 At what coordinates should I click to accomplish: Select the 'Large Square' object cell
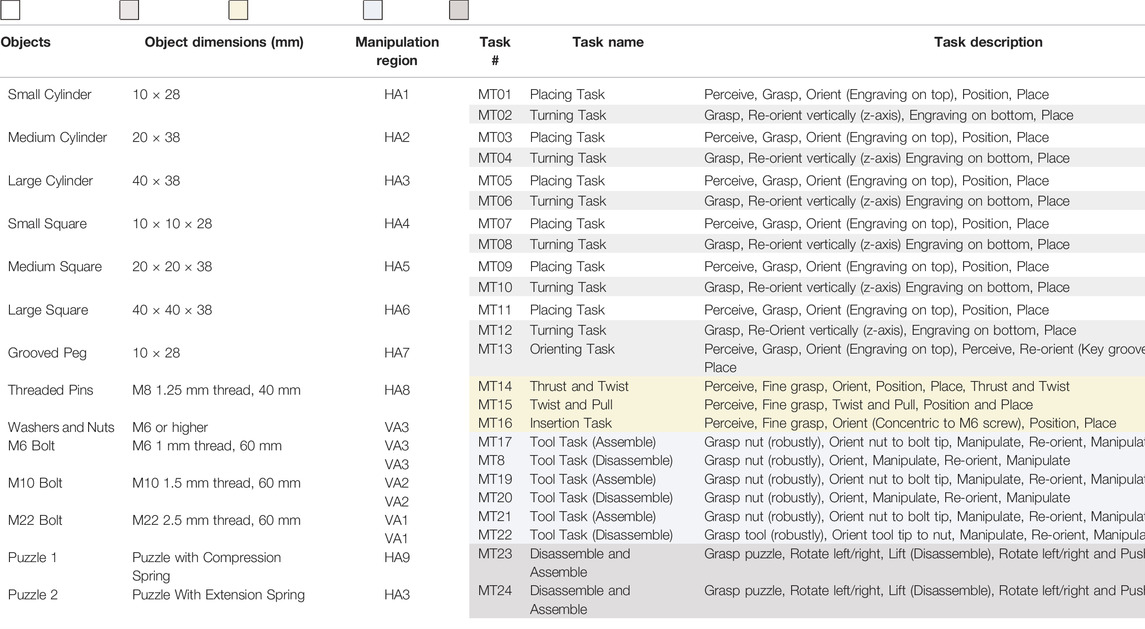pos(48,310)
